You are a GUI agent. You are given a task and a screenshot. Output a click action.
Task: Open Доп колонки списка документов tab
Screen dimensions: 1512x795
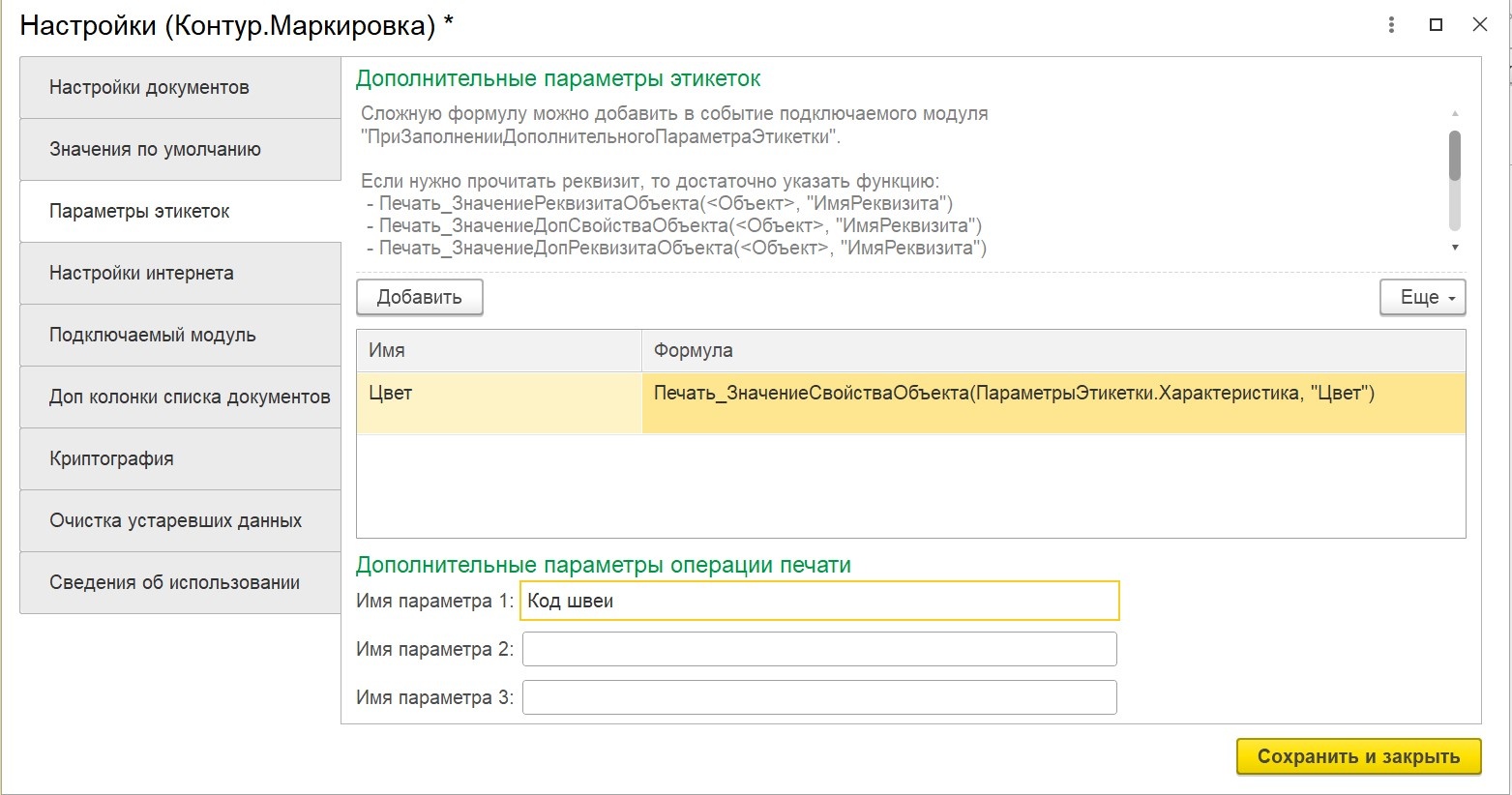[181, 397]
